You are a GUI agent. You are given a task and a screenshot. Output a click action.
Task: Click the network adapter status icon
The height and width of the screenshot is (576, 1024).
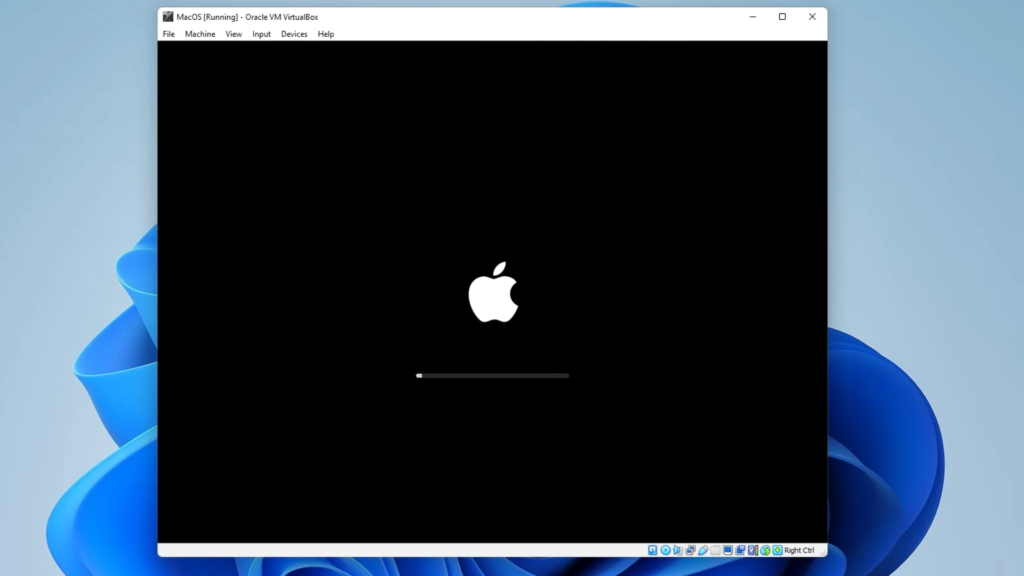coord(691,551)
